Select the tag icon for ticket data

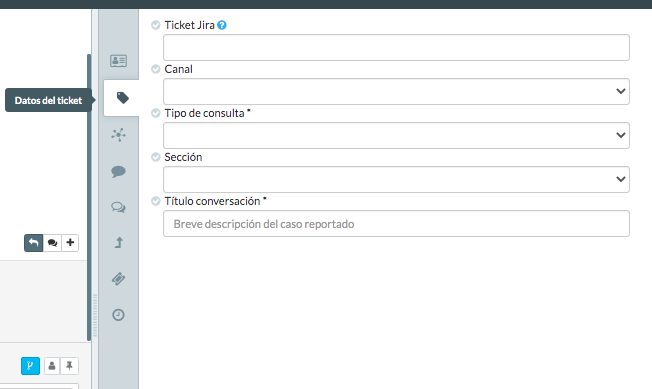[122, 98]
